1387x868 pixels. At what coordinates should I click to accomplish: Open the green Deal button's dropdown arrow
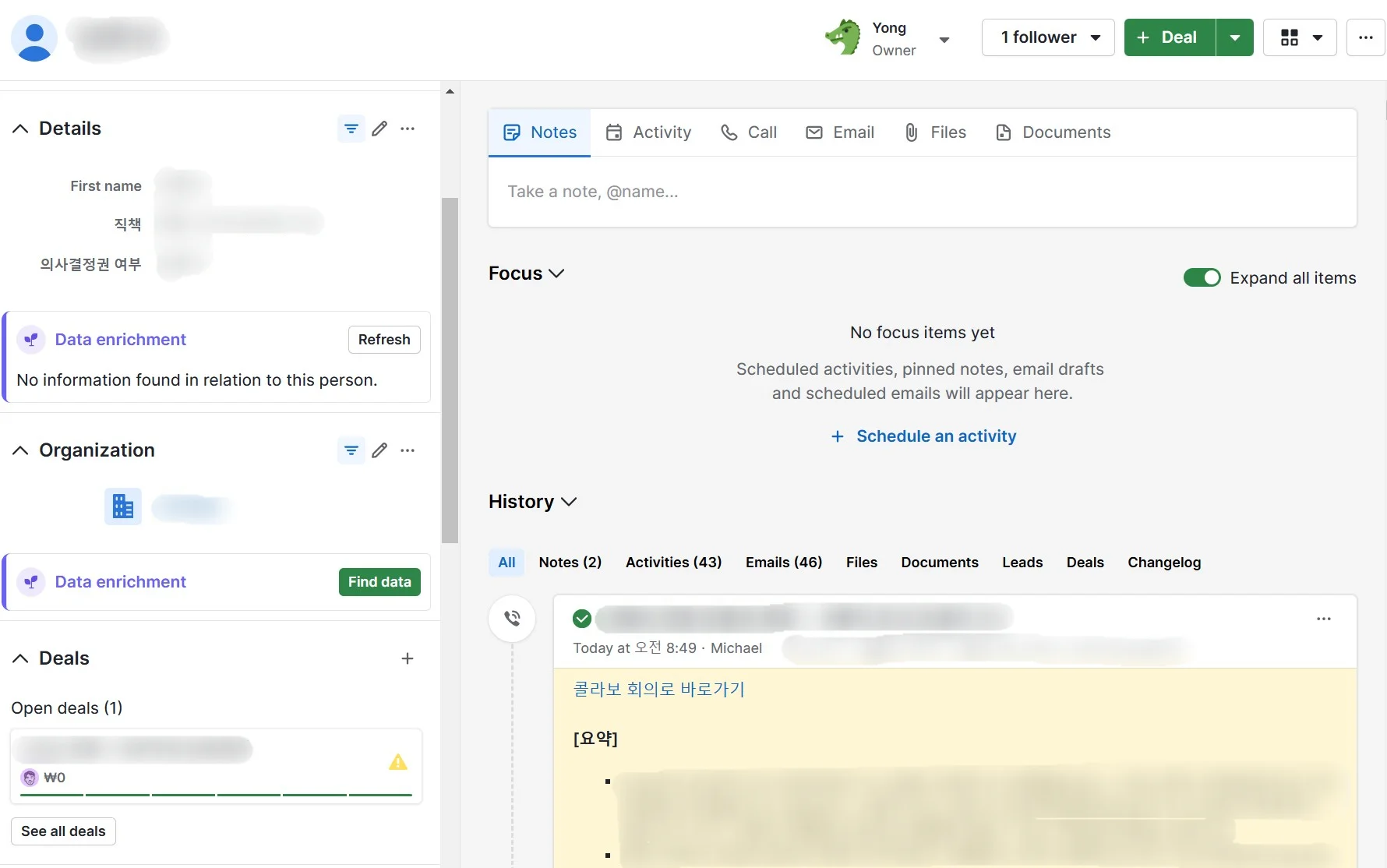(1233, 37)
